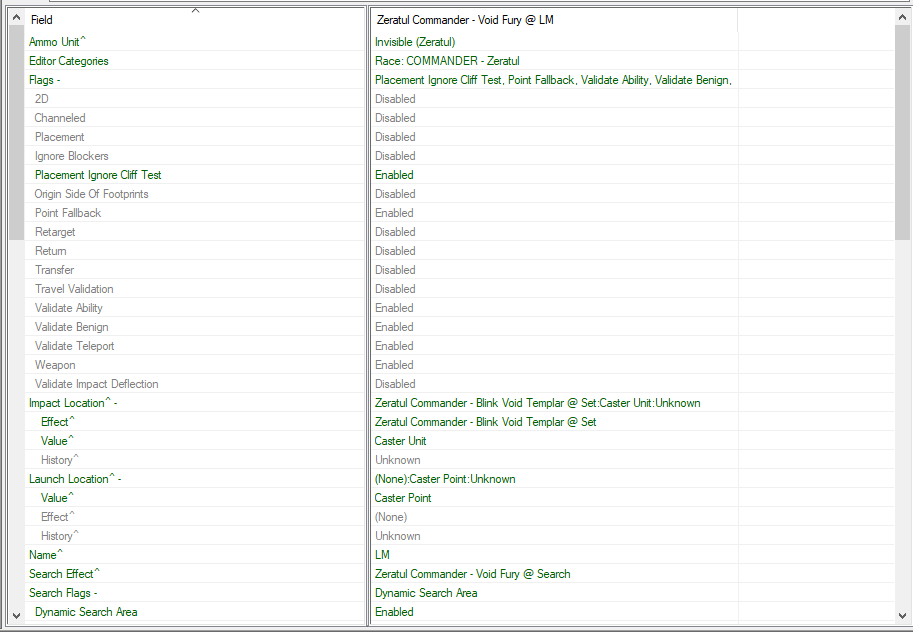Select the Editor Categories field
The width and height of the screenshot is (913, 632).
tap(194, 61)
